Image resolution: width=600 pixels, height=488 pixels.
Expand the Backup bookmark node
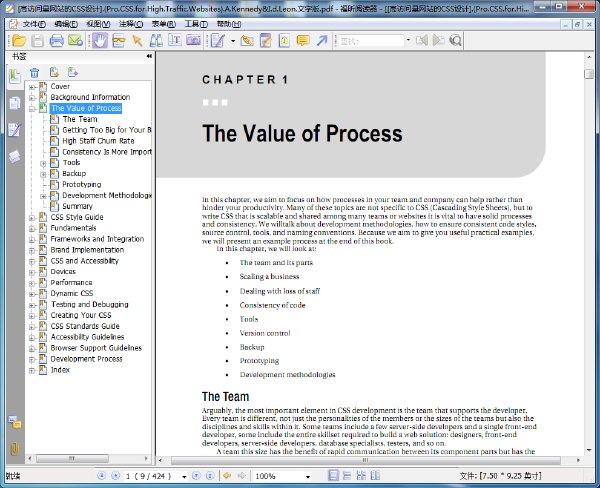pyautogui.click(x=43, y=175)
